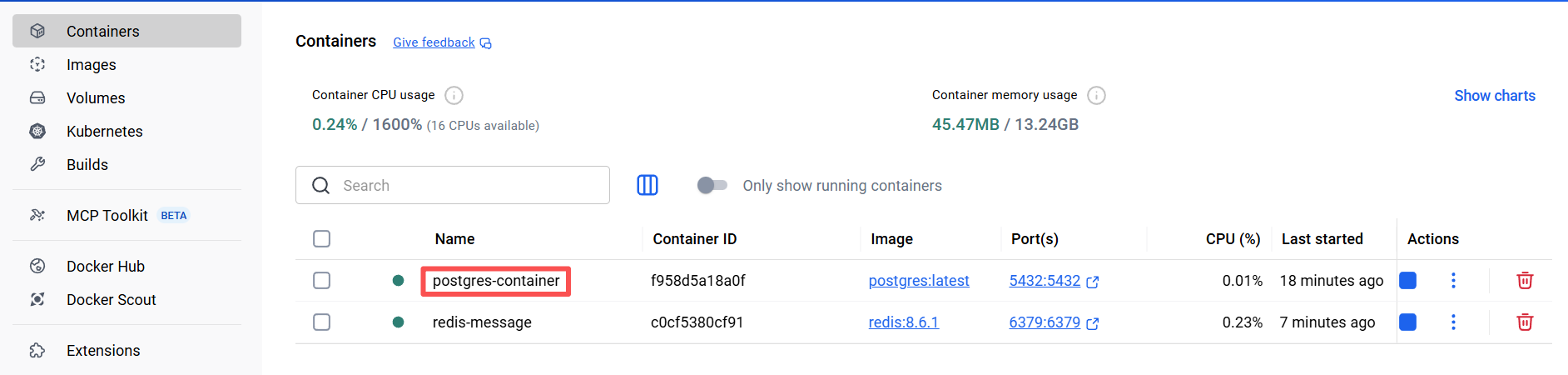The height and width of the screenshot is (375, 1568).
Task: Open Containers in the sidebar
Action: pos(127,31)
